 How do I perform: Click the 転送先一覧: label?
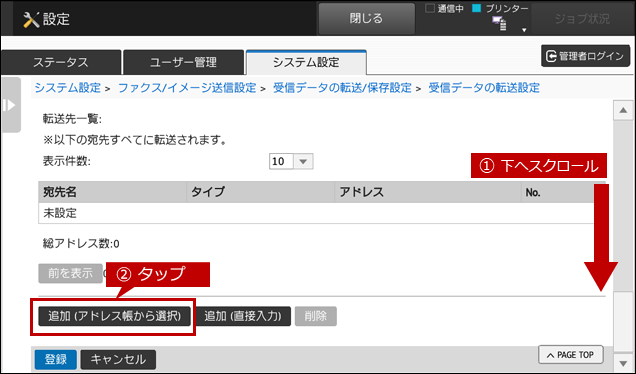[x=72, y=119]
